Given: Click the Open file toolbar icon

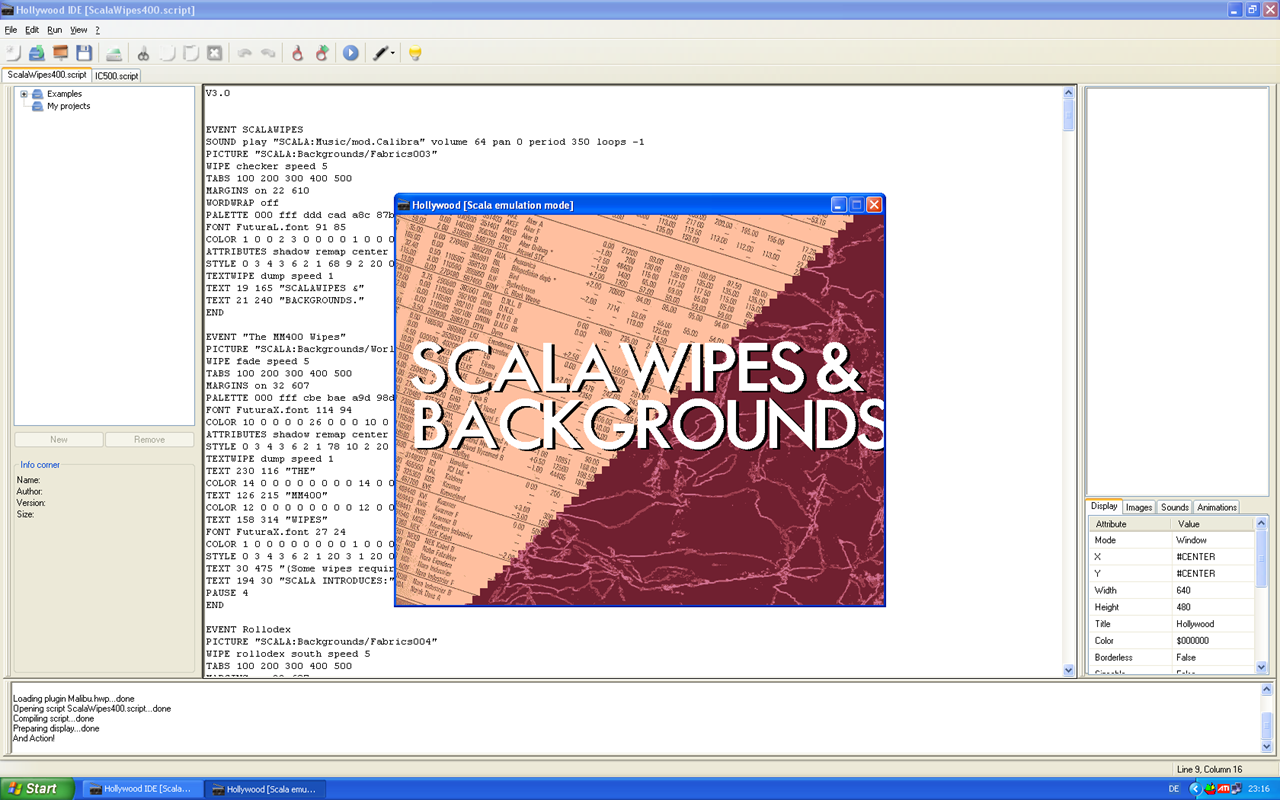Looking at the screenshot, I should pyautogui.click(x=36, y=53).
